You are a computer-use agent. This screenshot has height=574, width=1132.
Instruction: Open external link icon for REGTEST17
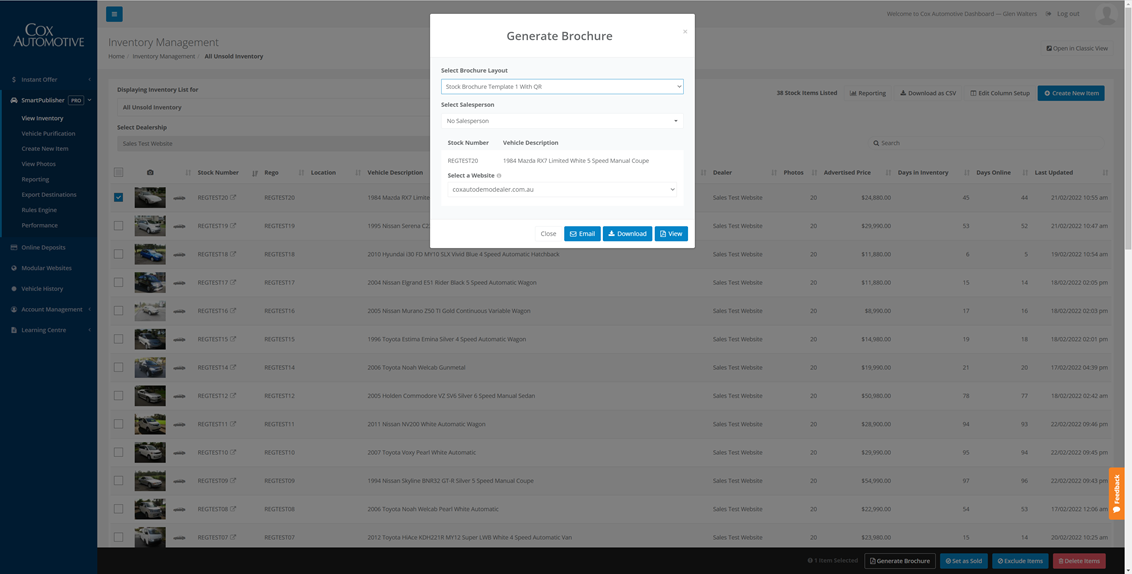pyautogui.click(x=233, y=282)
